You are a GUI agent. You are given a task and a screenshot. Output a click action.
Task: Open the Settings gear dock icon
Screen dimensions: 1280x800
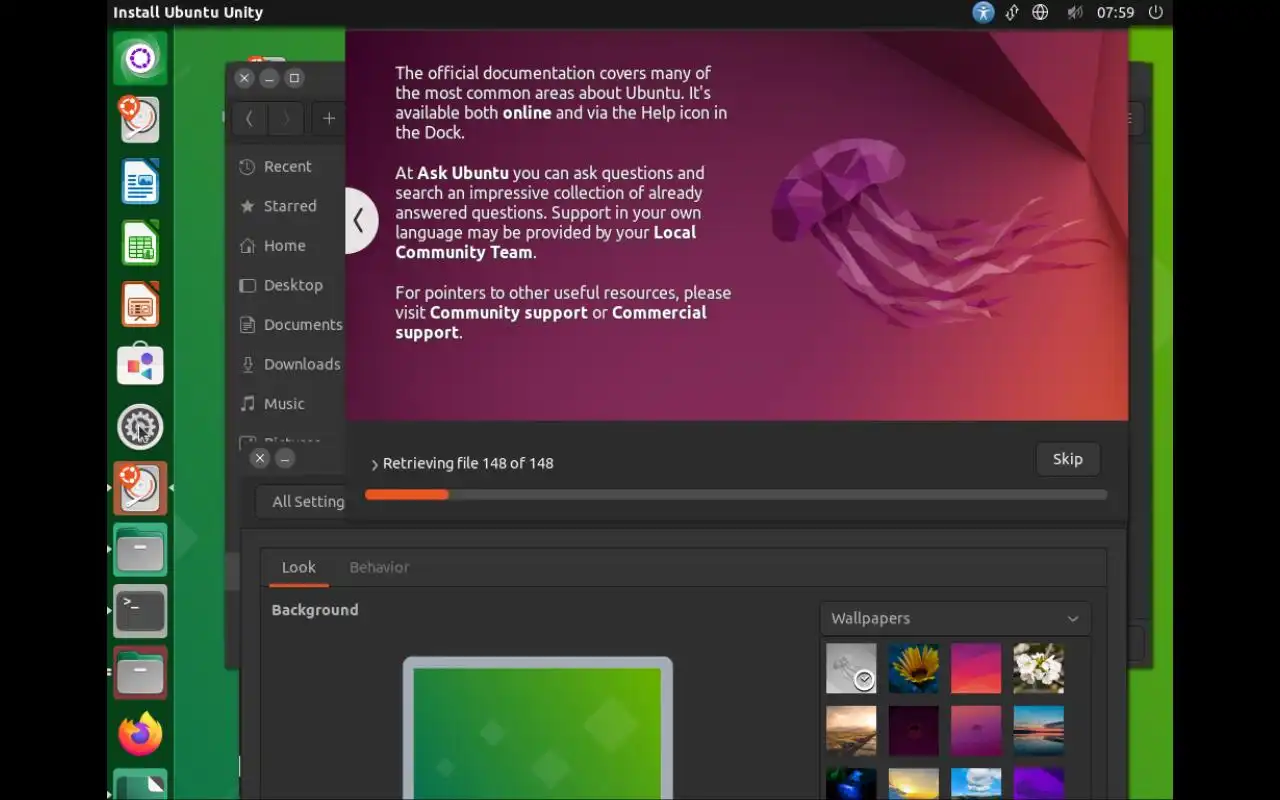click(140, 428)
